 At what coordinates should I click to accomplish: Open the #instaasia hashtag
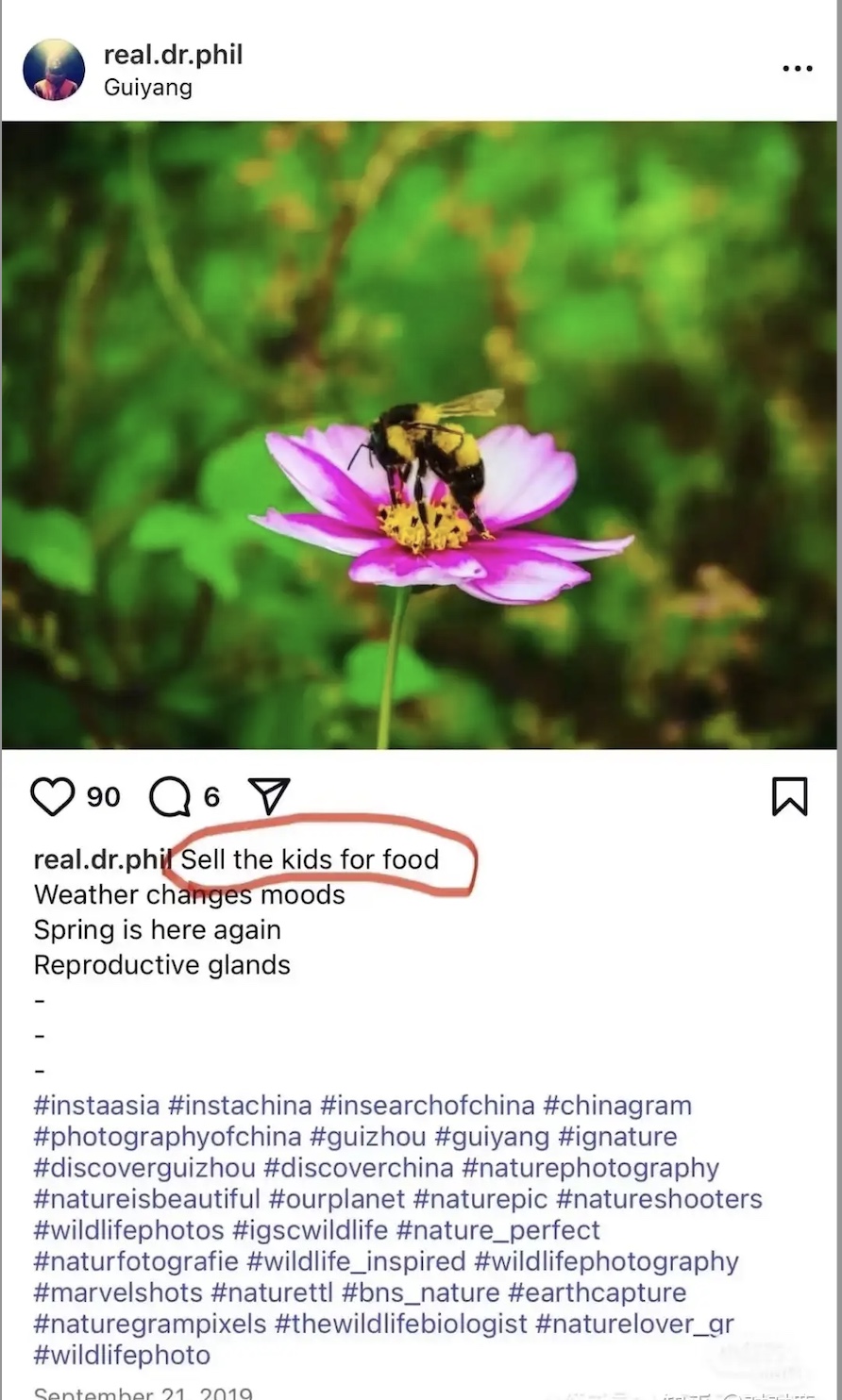click(x=96, y=1105)
